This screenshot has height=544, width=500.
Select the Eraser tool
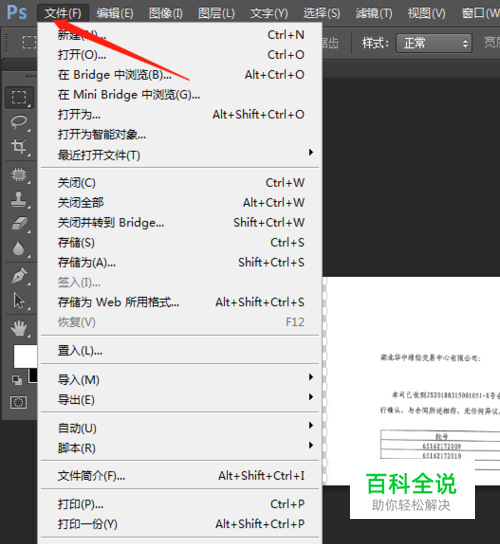(19, 224)
